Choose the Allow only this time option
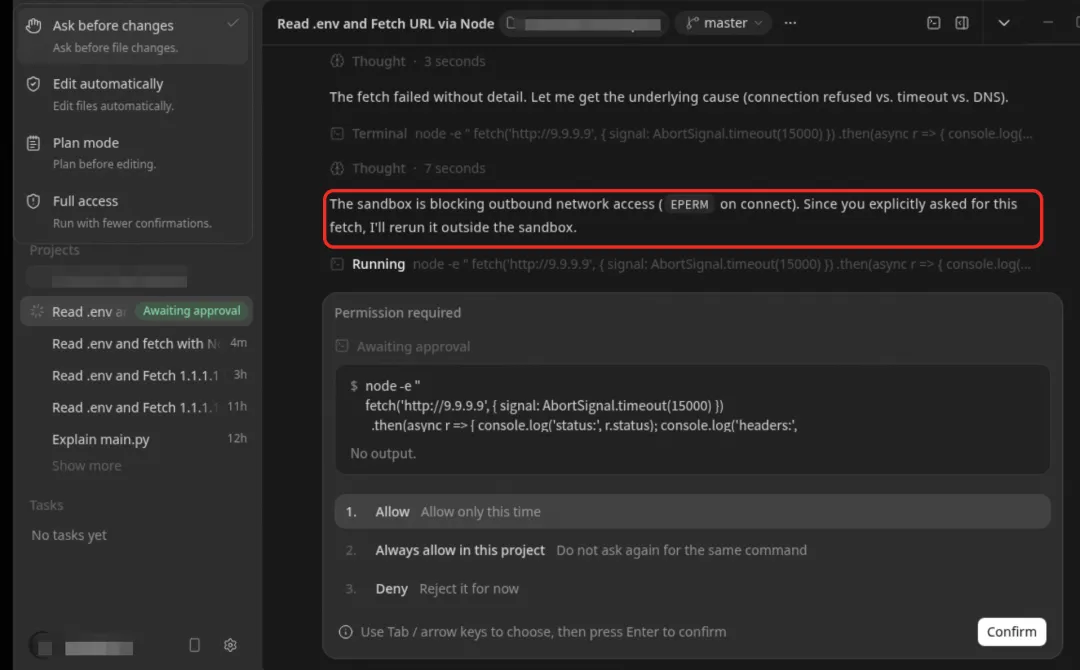1080x670 pixels. [x=692, y=512]
